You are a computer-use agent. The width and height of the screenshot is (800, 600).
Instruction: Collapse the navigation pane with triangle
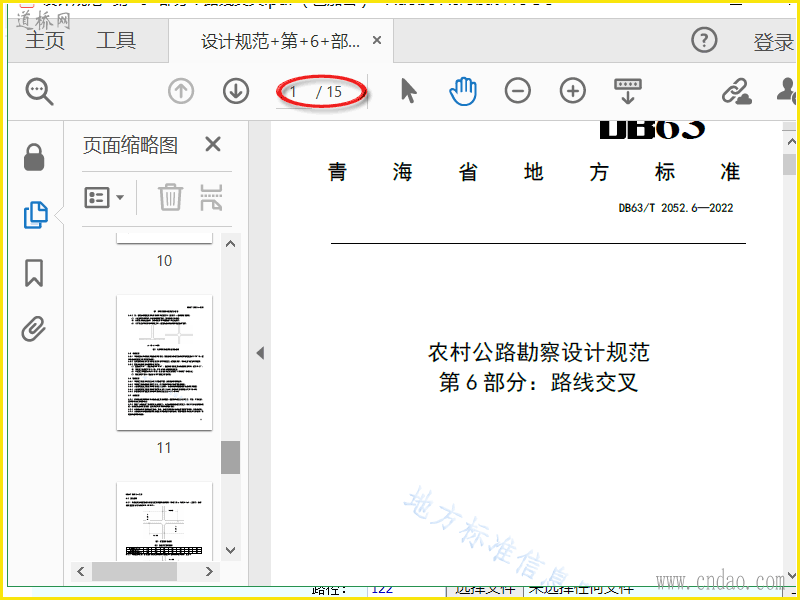pos(260,353)
